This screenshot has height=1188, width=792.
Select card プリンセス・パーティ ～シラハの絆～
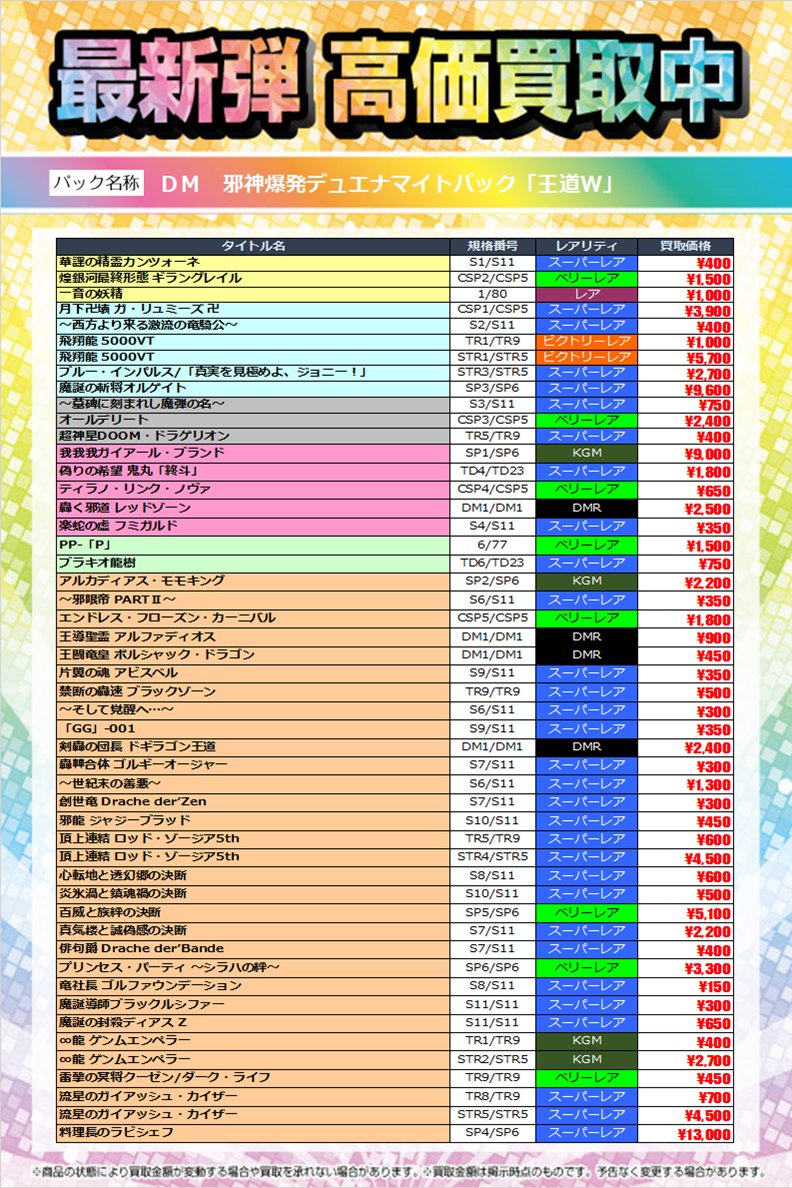pos(170,968)
